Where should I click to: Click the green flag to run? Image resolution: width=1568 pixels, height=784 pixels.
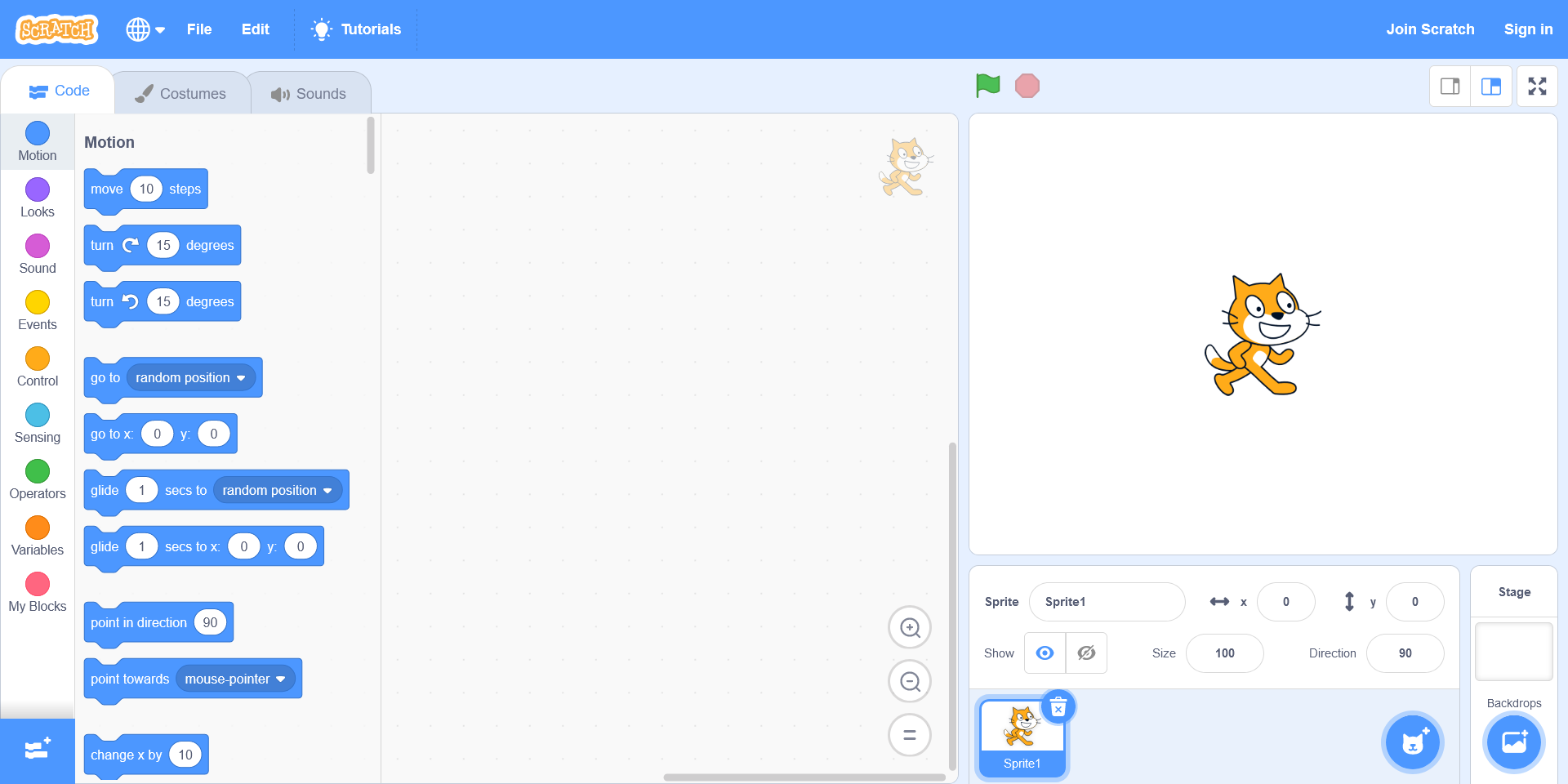(x=987, y=85)
